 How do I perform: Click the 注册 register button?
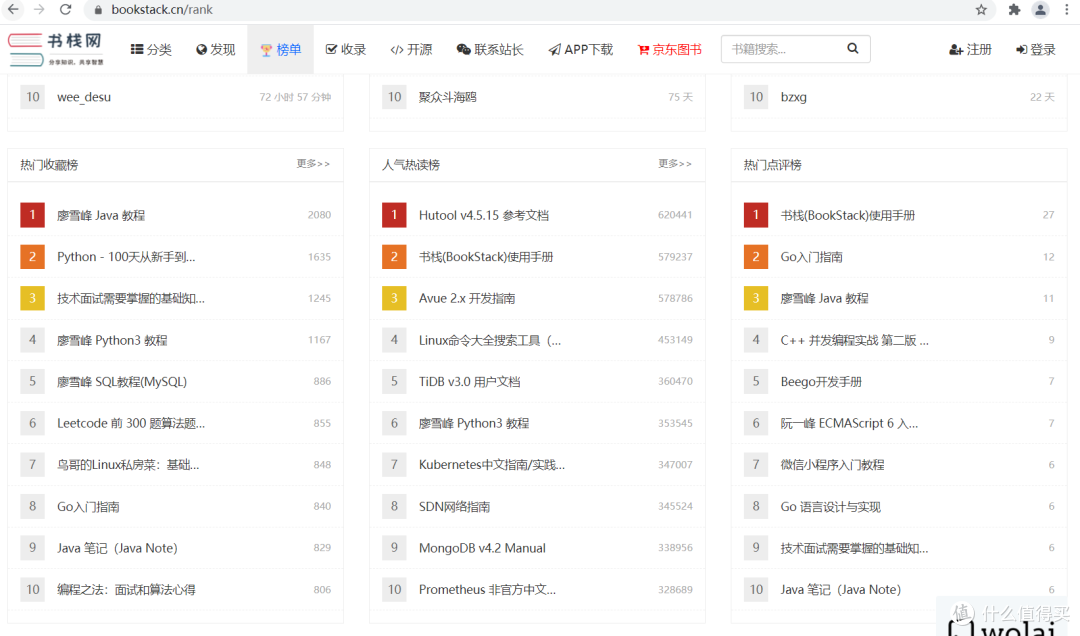[970, 50]
